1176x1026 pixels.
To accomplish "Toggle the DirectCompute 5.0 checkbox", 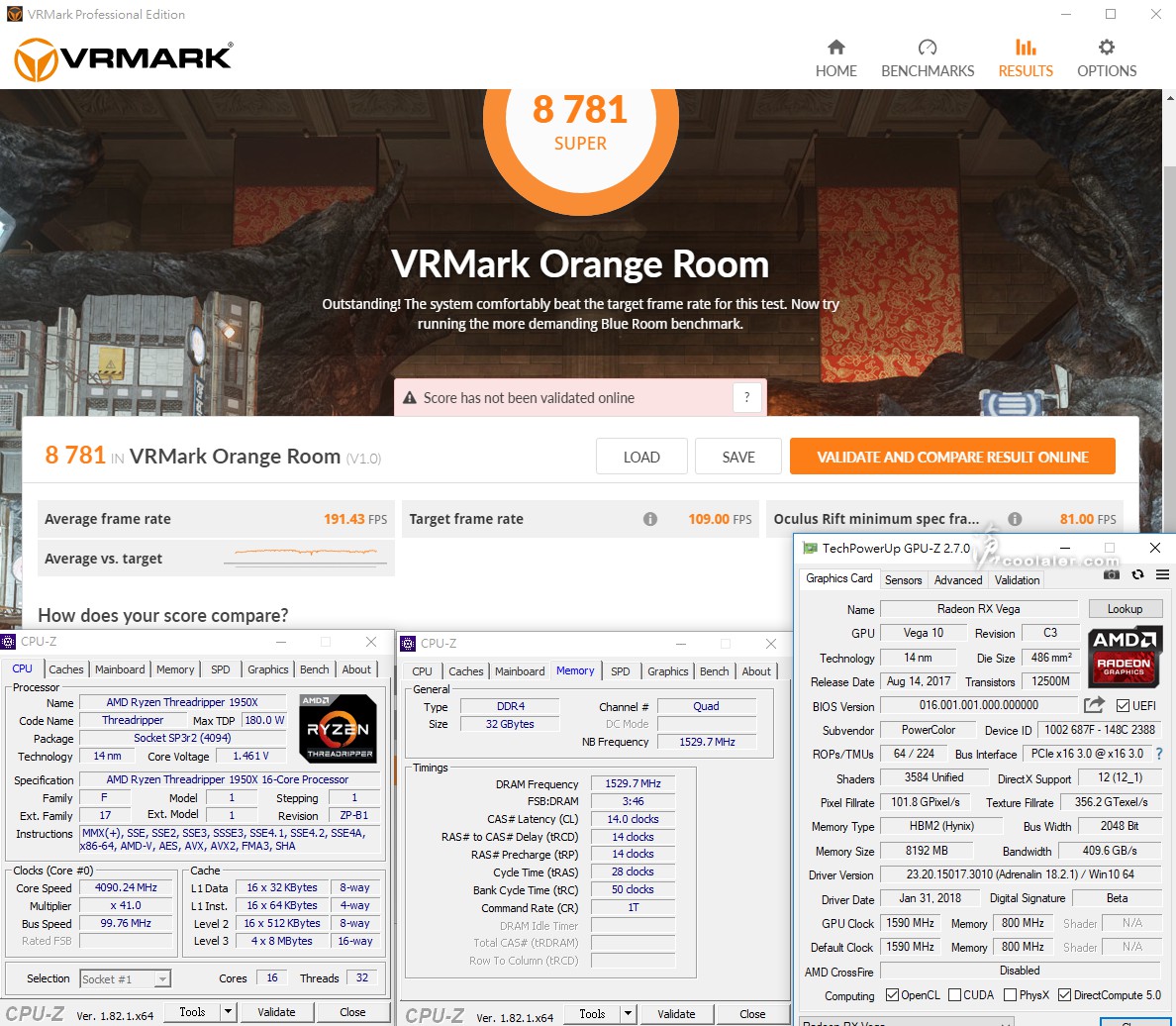I will pos(1064,995).
